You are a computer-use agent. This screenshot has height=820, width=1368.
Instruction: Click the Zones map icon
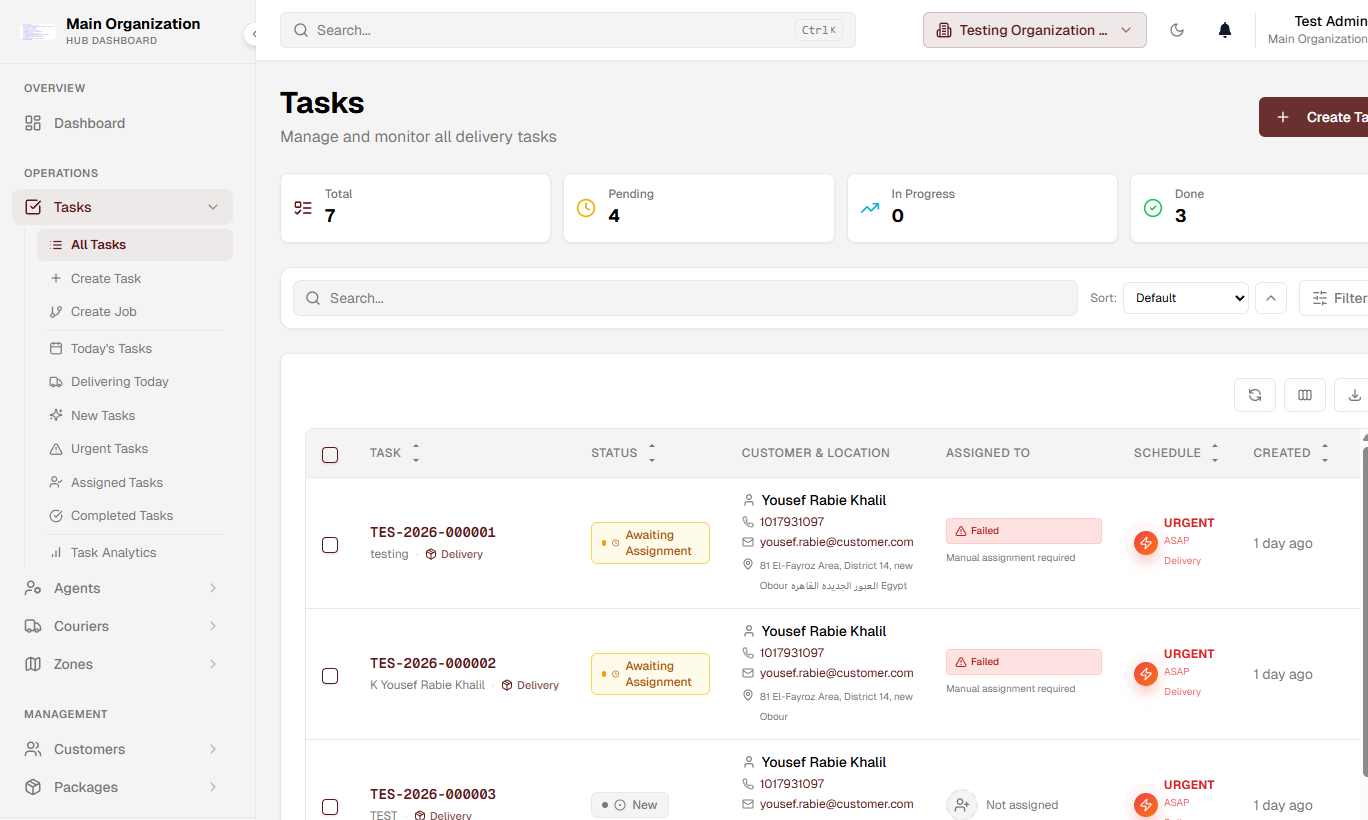click(x=33, y=664)
